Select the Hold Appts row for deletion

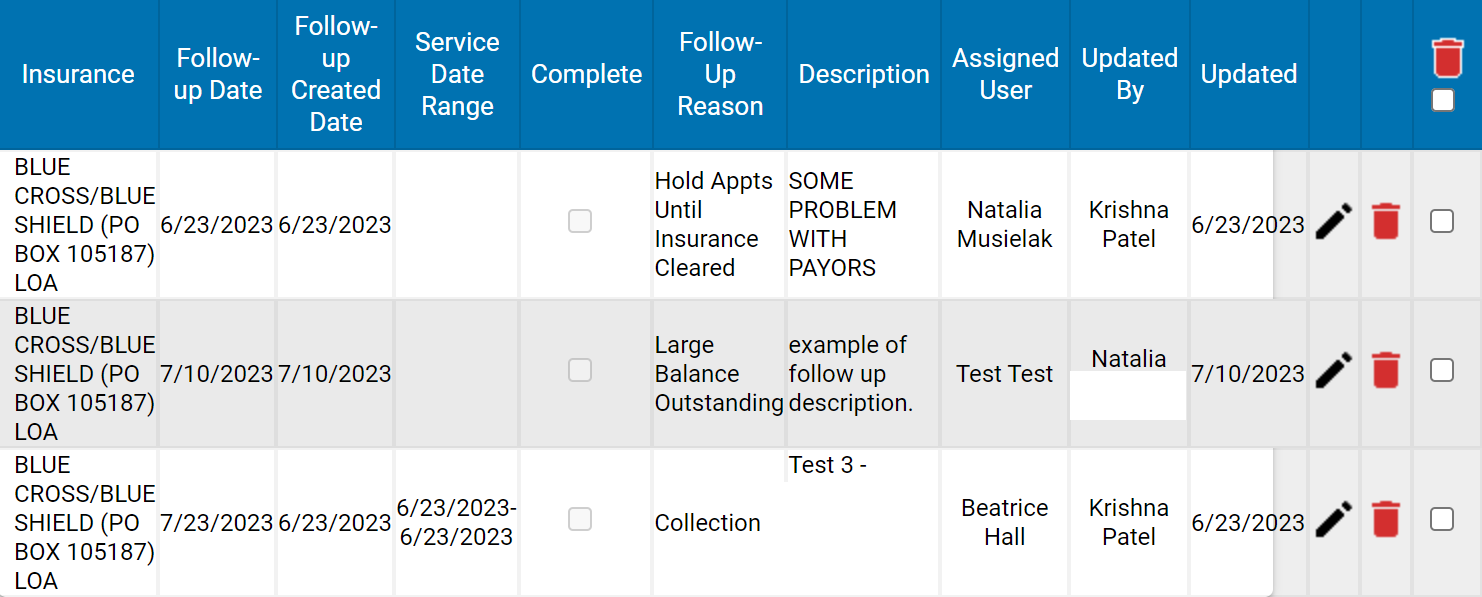click(1442, 222)
